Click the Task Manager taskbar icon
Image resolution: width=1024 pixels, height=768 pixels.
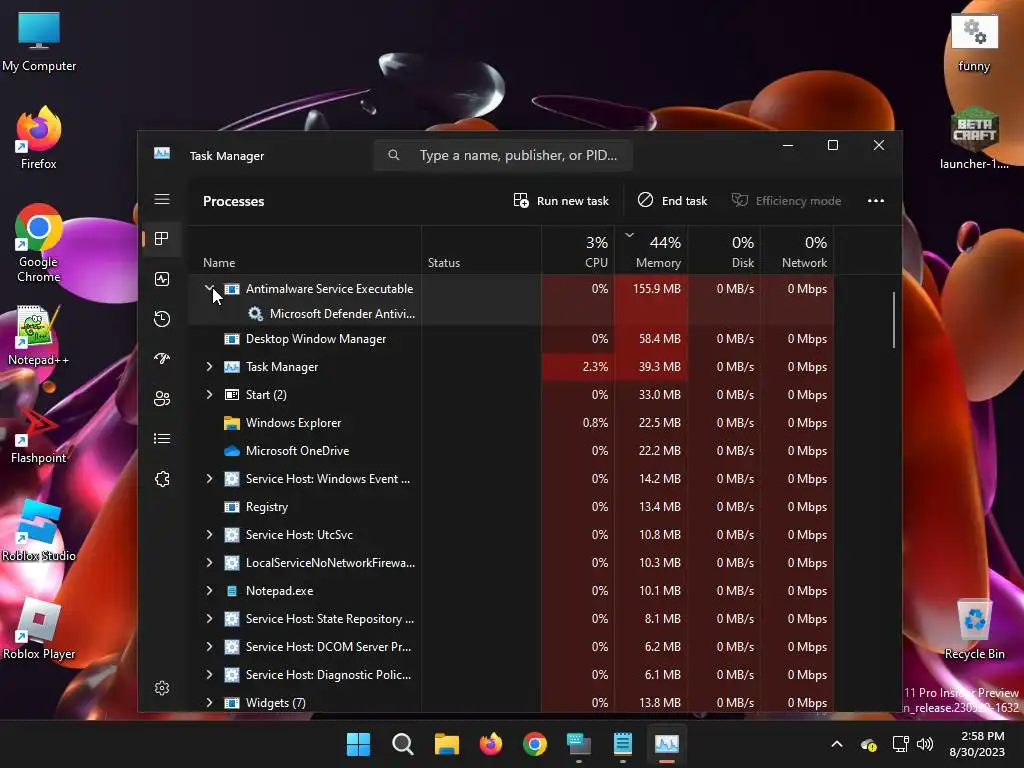pos(667,744)
